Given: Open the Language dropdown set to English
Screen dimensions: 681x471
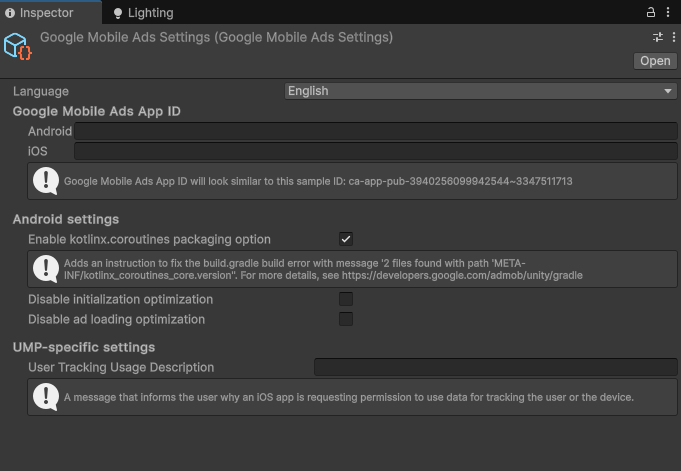Looking at the screenshot, I should pyautogui.click(x=480, y=91).
